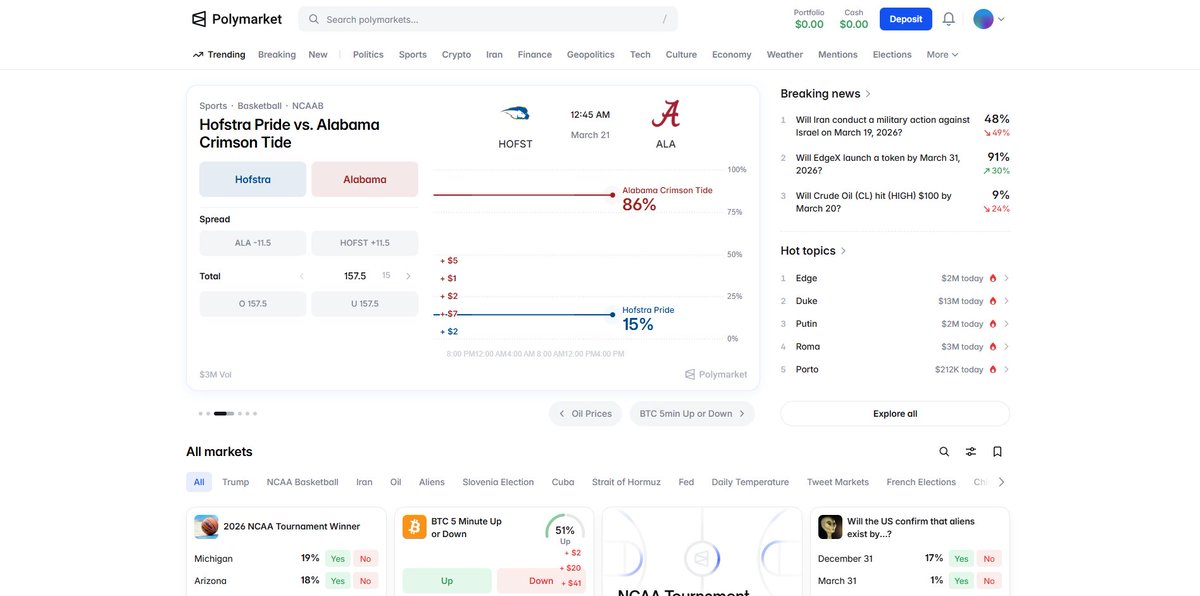
Task: Click the Alabama team logo
Action: click(x=666, y=114)
